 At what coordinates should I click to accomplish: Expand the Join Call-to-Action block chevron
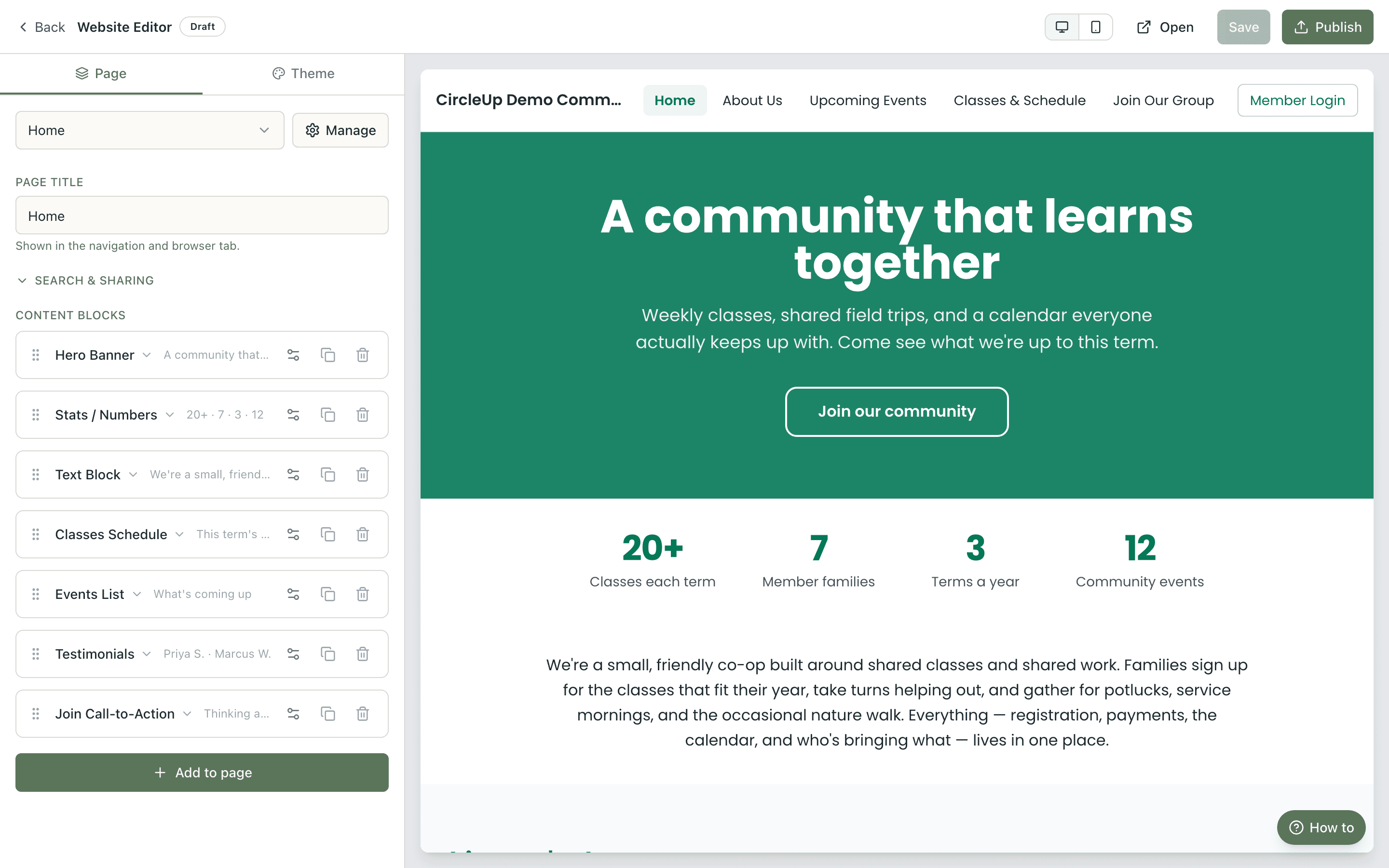[187, 714]
